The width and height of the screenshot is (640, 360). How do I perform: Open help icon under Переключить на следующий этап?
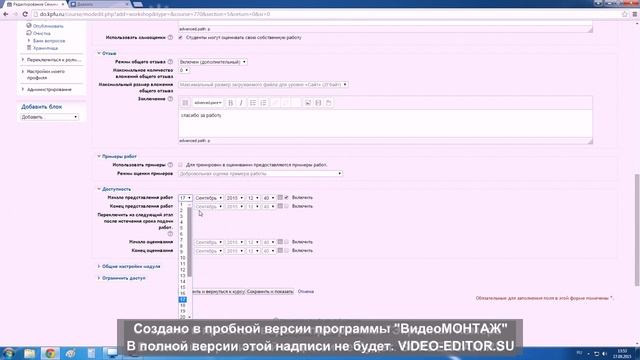170,234
